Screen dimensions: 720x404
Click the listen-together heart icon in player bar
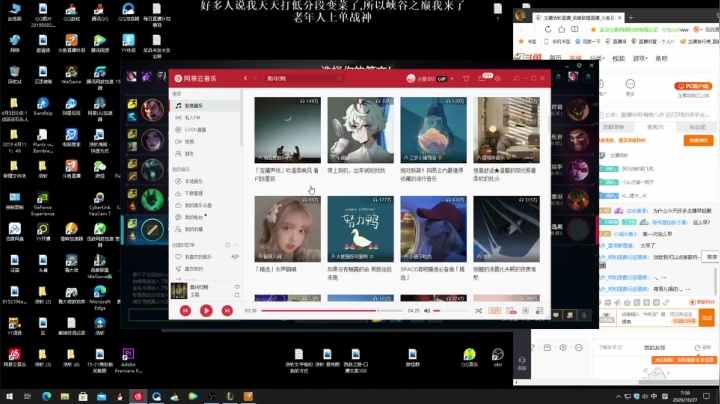coord(511,311)
